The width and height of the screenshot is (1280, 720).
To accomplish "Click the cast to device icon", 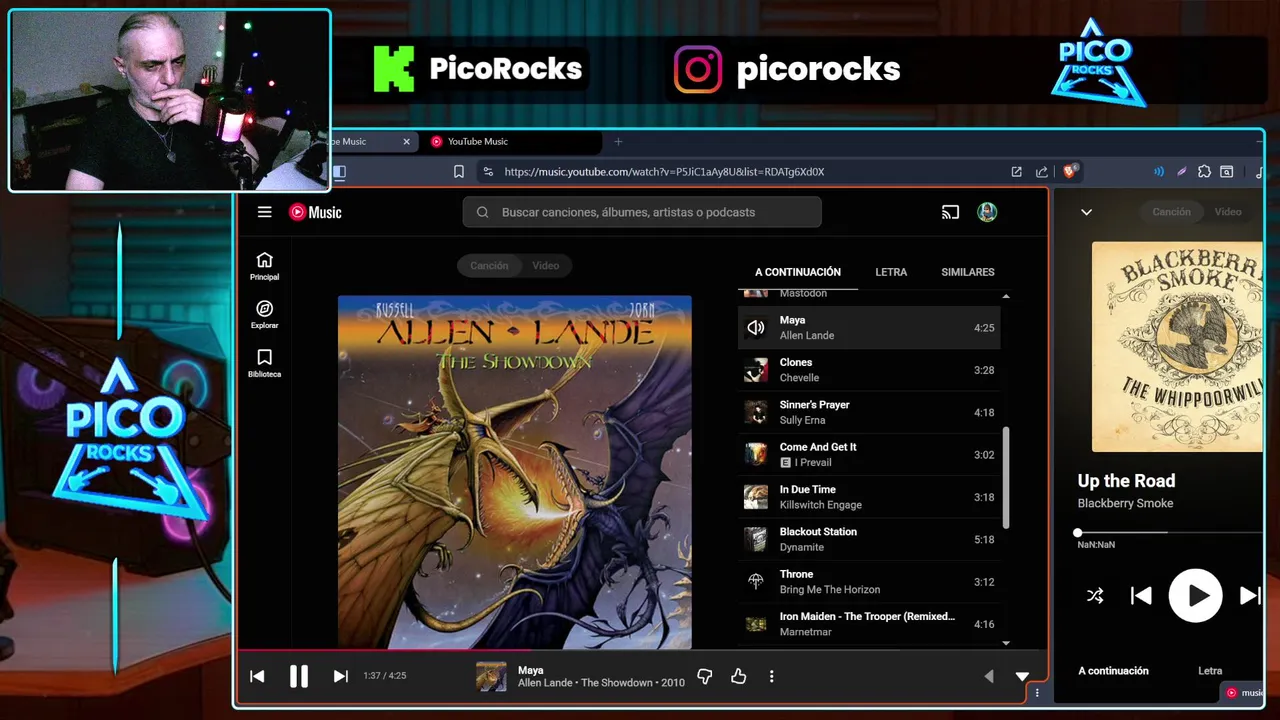I will coord(950,212).
